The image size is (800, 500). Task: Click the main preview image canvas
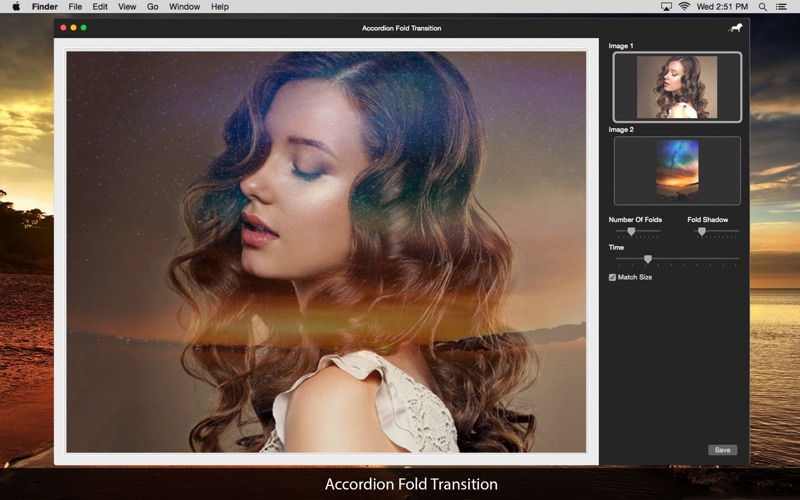click(326, 252)
